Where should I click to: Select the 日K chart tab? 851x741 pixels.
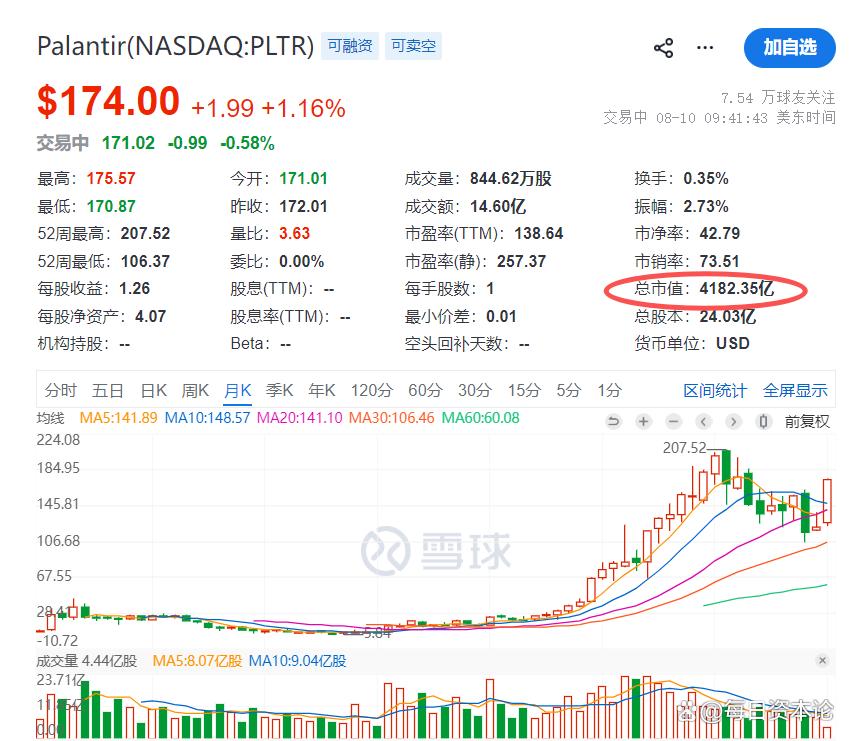[154, 390]
